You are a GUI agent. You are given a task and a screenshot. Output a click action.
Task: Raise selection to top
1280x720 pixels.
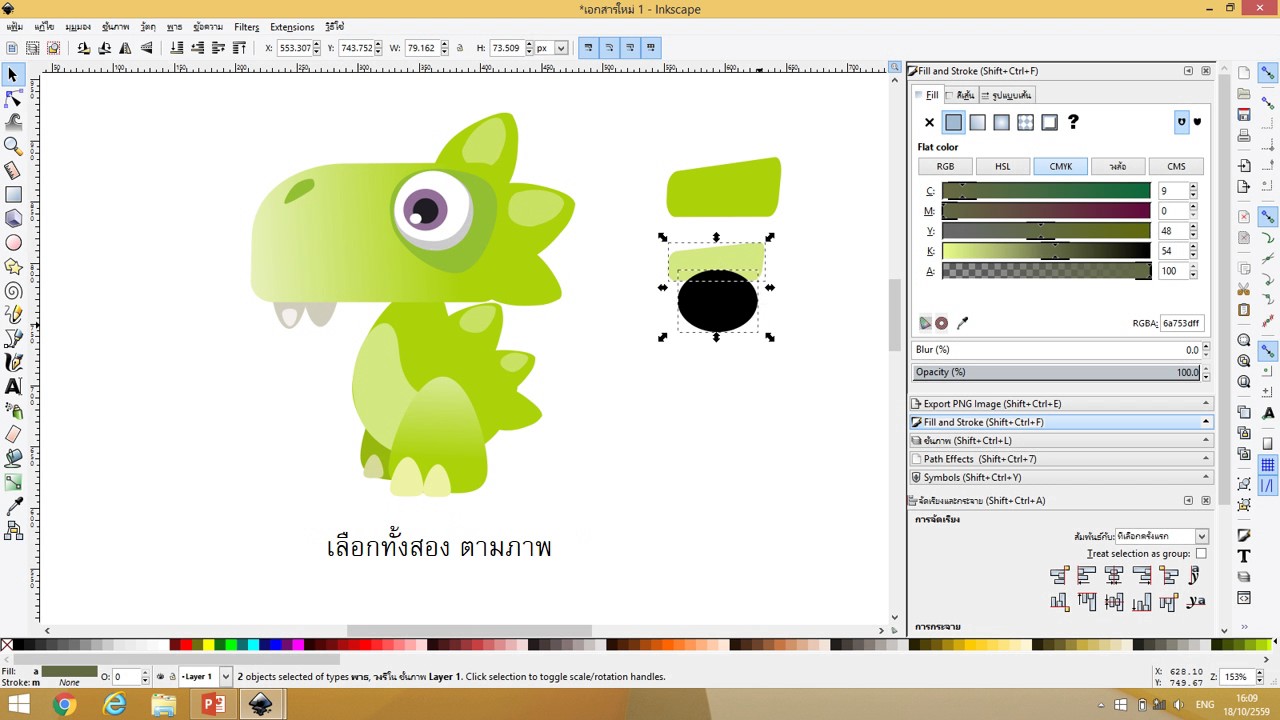240,48
